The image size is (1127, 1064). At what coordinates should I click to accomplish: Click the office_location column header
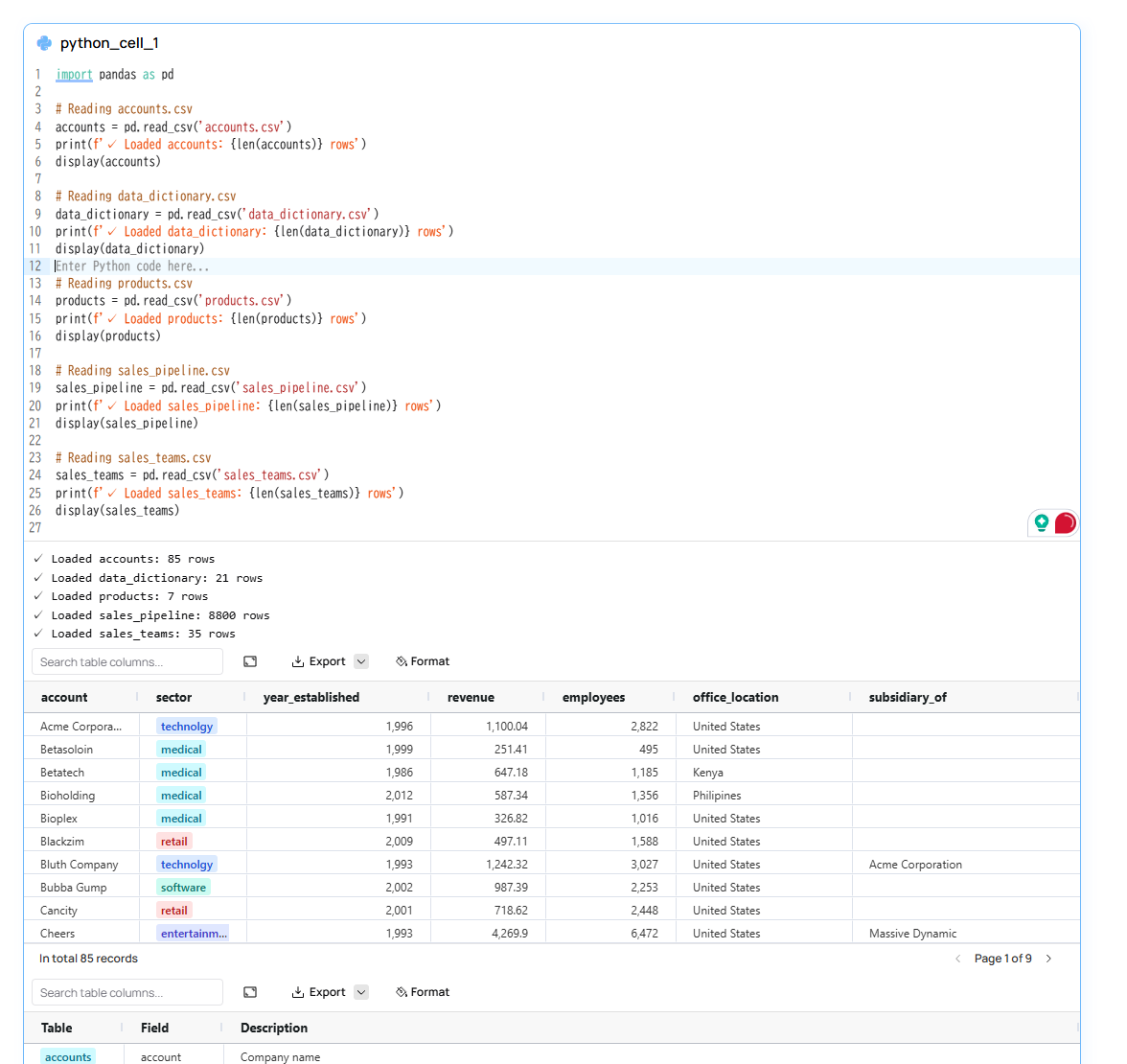coord(735,698)
